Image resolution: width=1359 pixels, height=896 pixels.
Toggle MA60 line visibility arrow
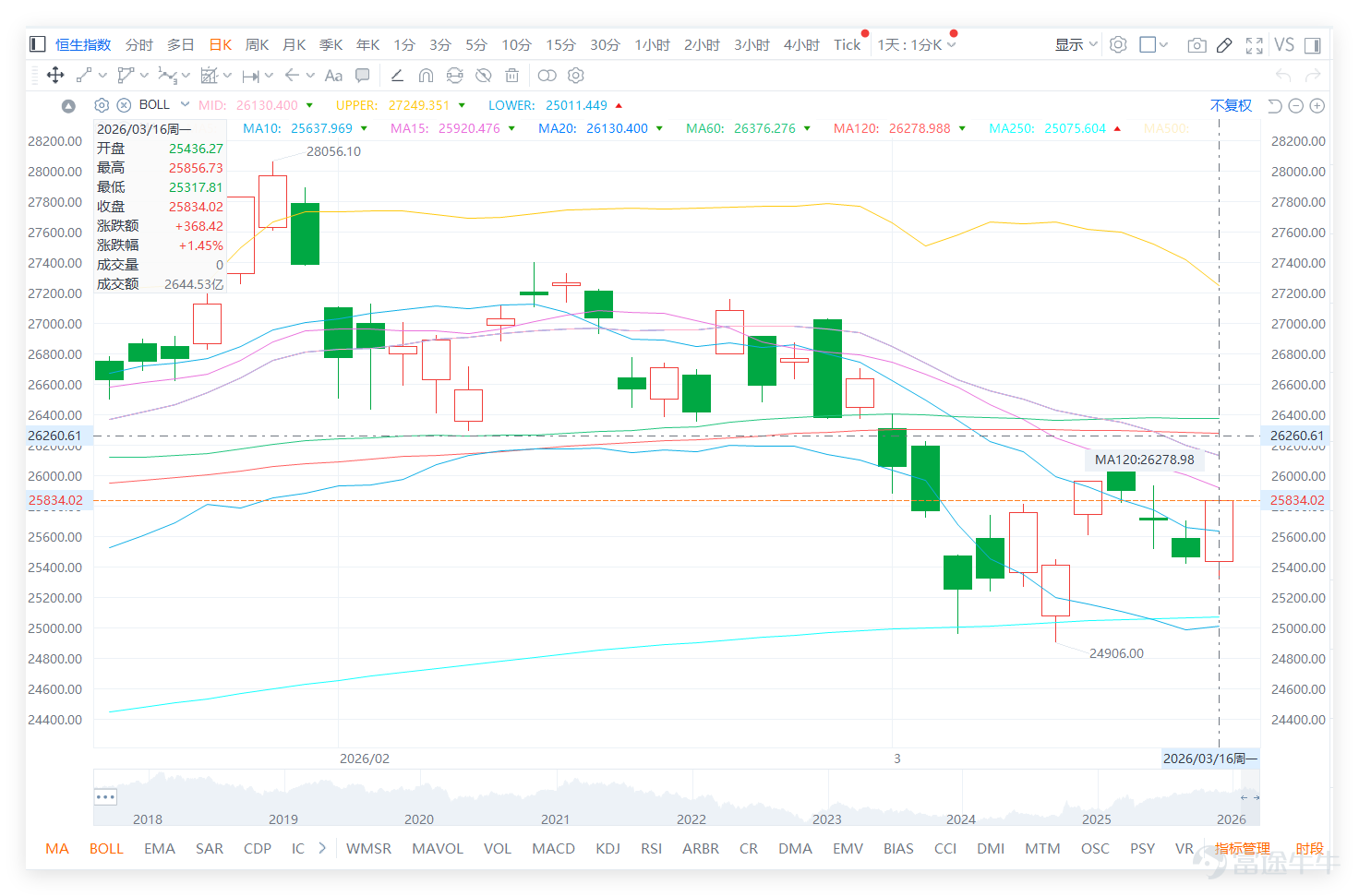coord(807,128)
